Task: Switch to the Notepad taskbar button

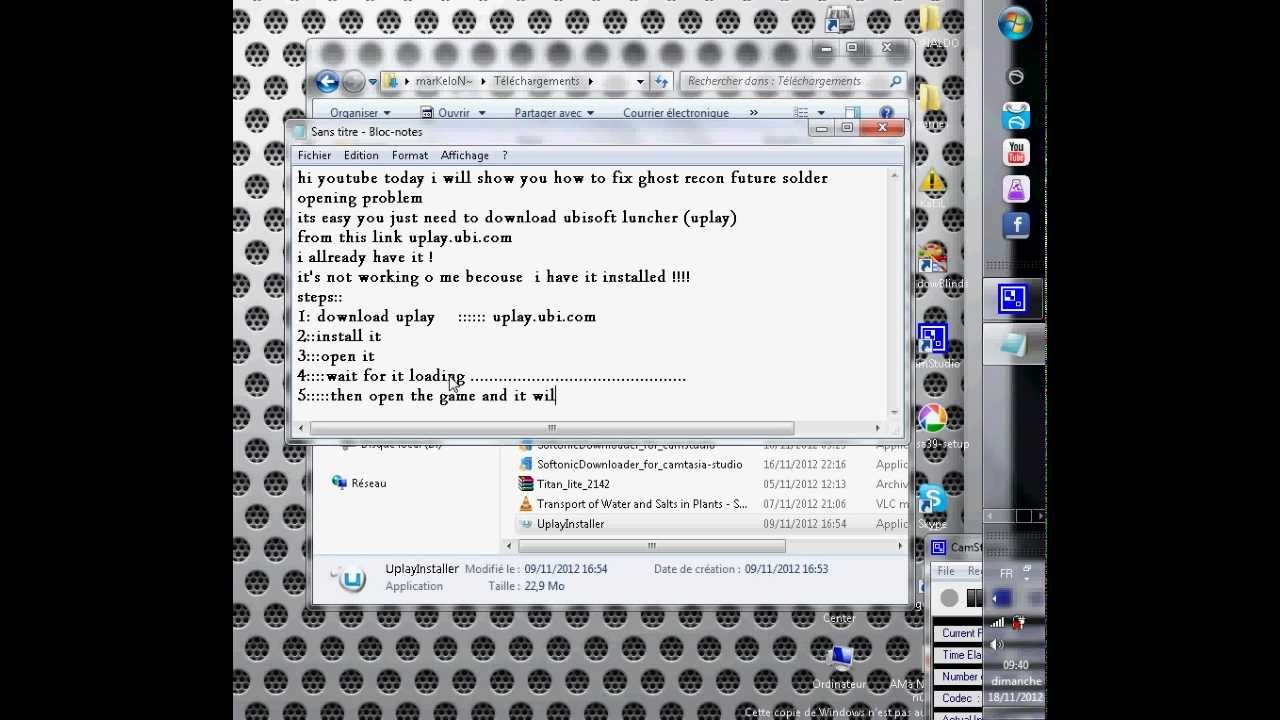Action: coord(1013,345)
